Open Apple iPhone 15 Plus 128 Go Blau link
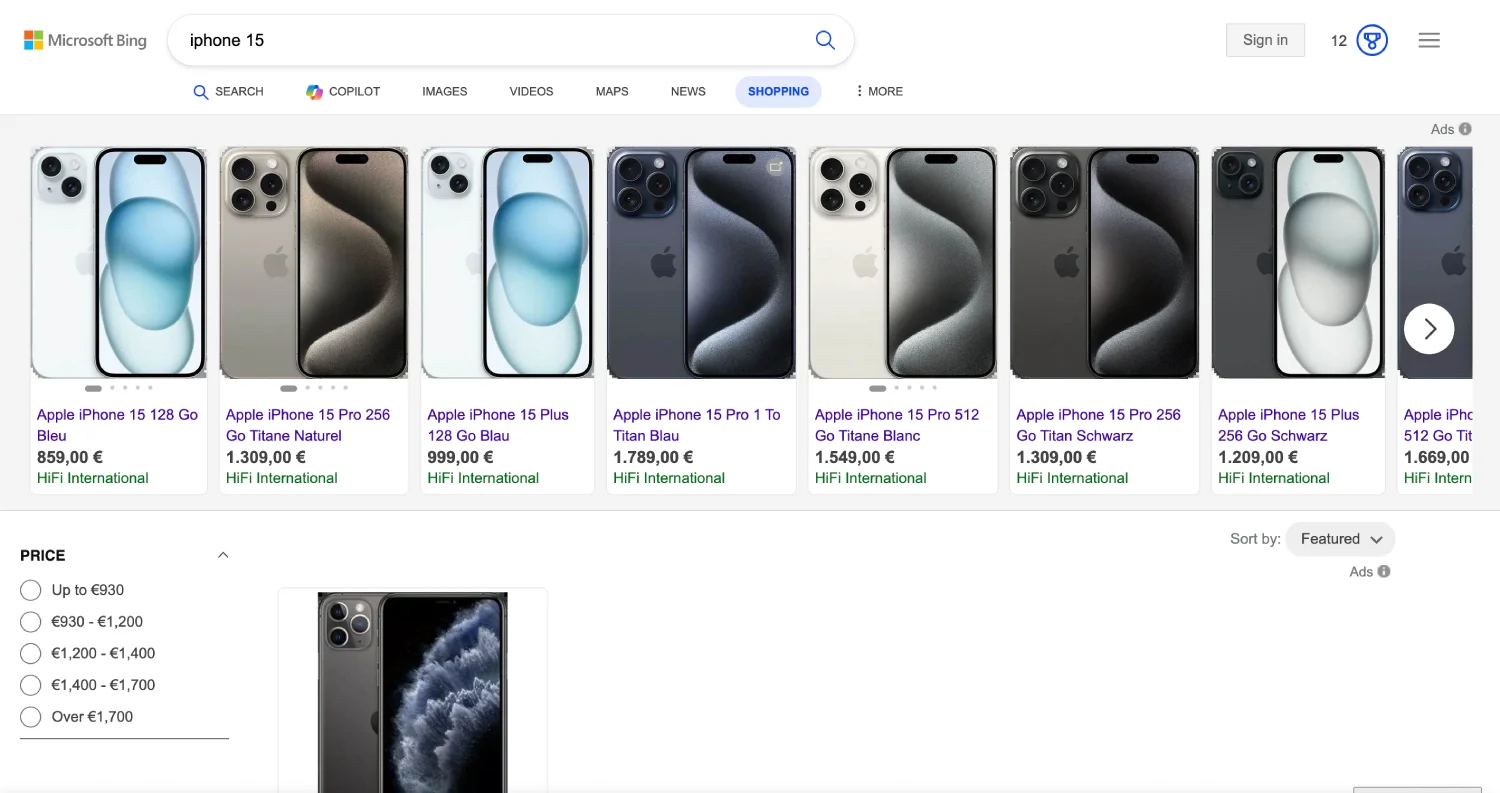The image size is (1500, 793). pos(498,425)
